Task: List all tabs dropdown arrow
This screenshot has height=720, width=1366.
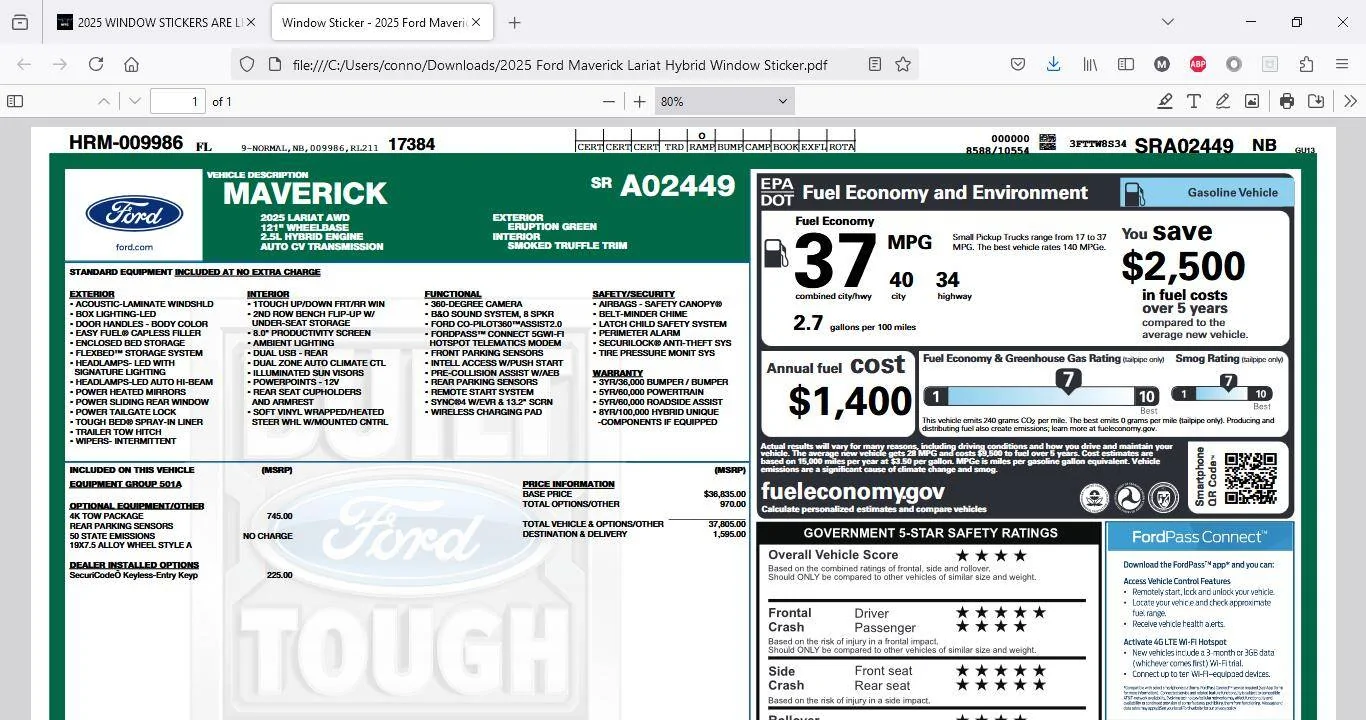Action: click(x=1168, y=22)
